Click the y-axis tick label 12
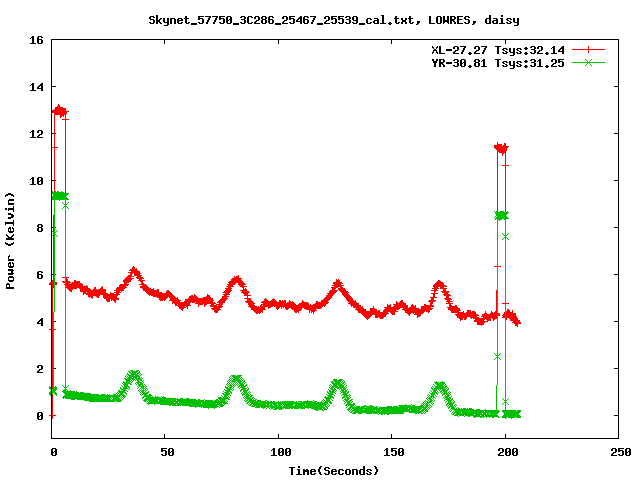 coord(36,134)
